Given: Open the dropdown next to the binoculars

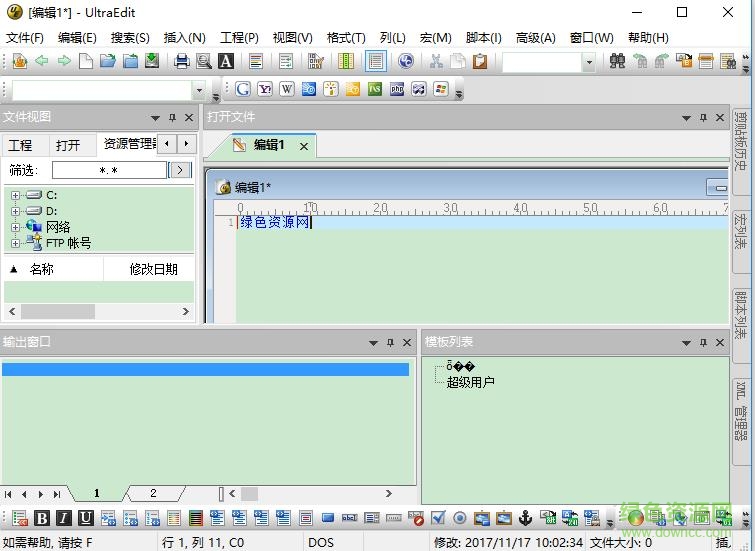Looking at the screenshot, I should click(588, 62).
